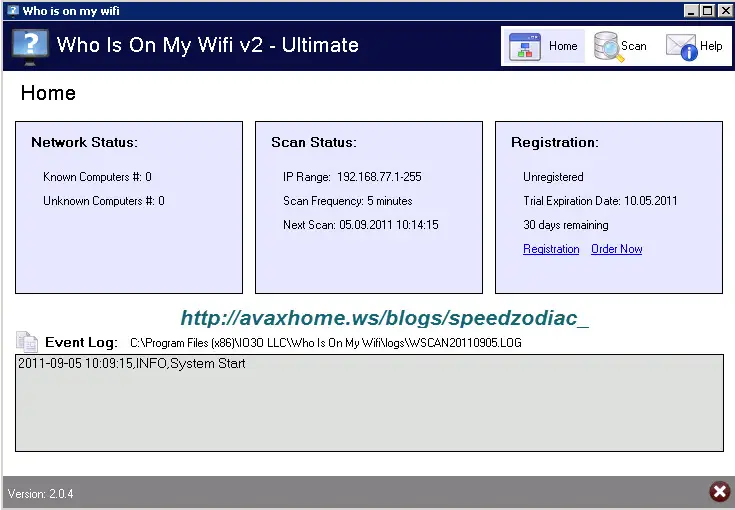Click "Scan Frequency: 5 minutes" text
735x510 pixels.
347,201
